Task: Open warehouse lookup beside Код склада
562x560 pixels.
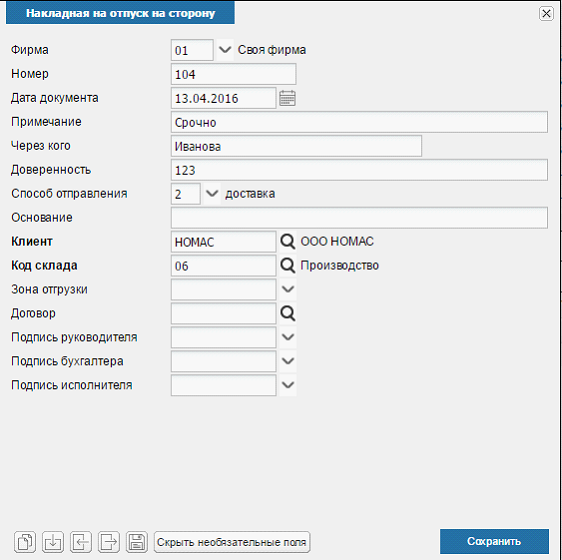Action: pos(287,266)
